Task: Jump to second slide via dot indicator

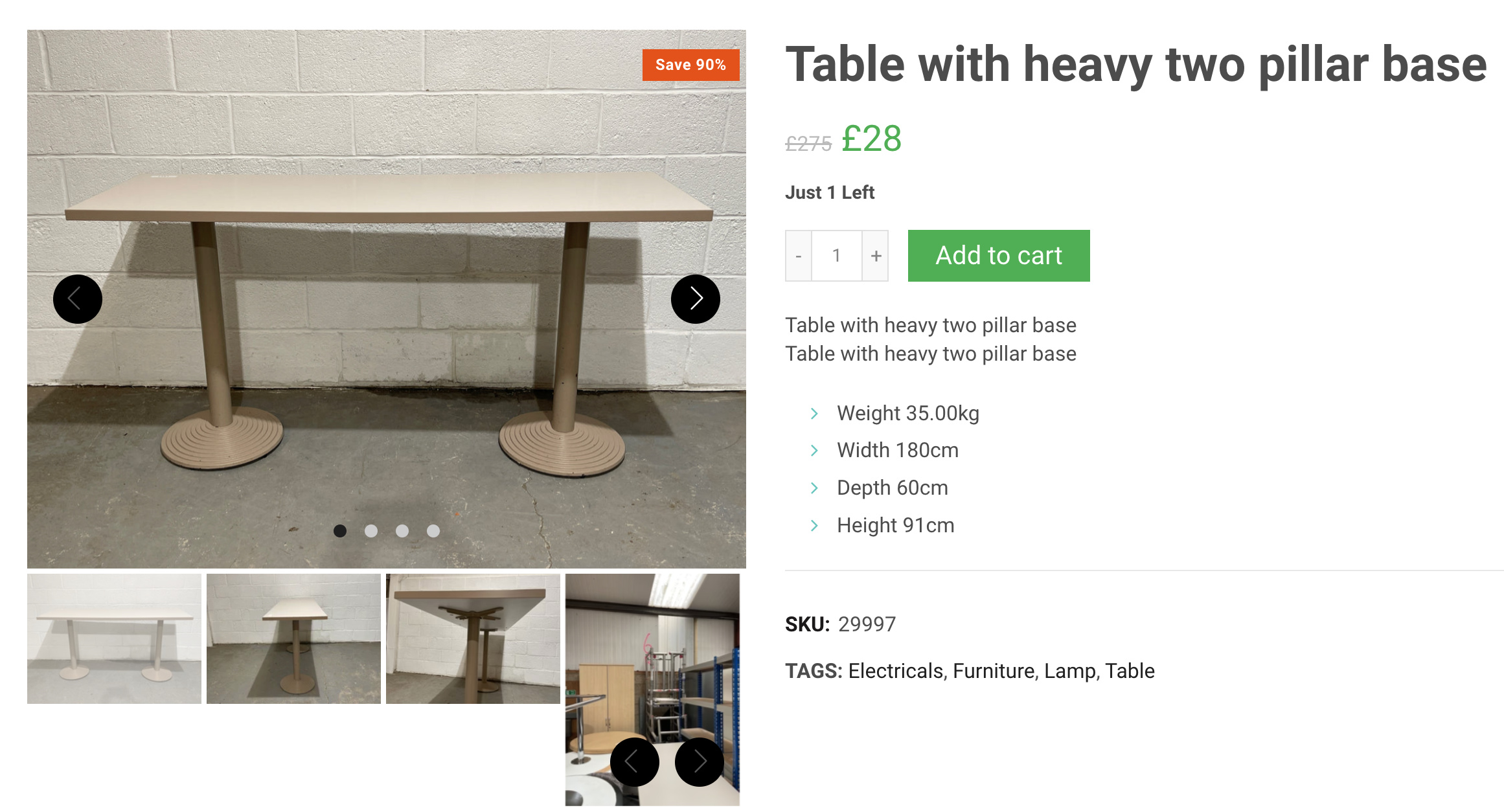Action: (371, 531)
